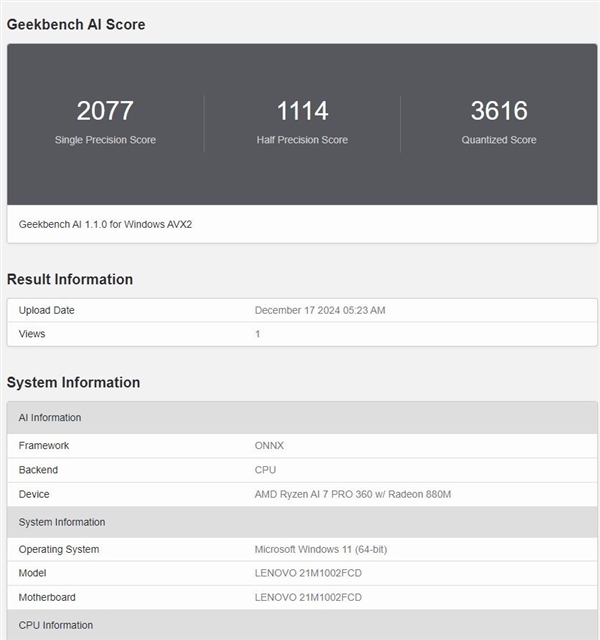Screen dimensions: 600x640
Task: Click the Half Precision Score value 1114
Action: click(x=302, y=110)
